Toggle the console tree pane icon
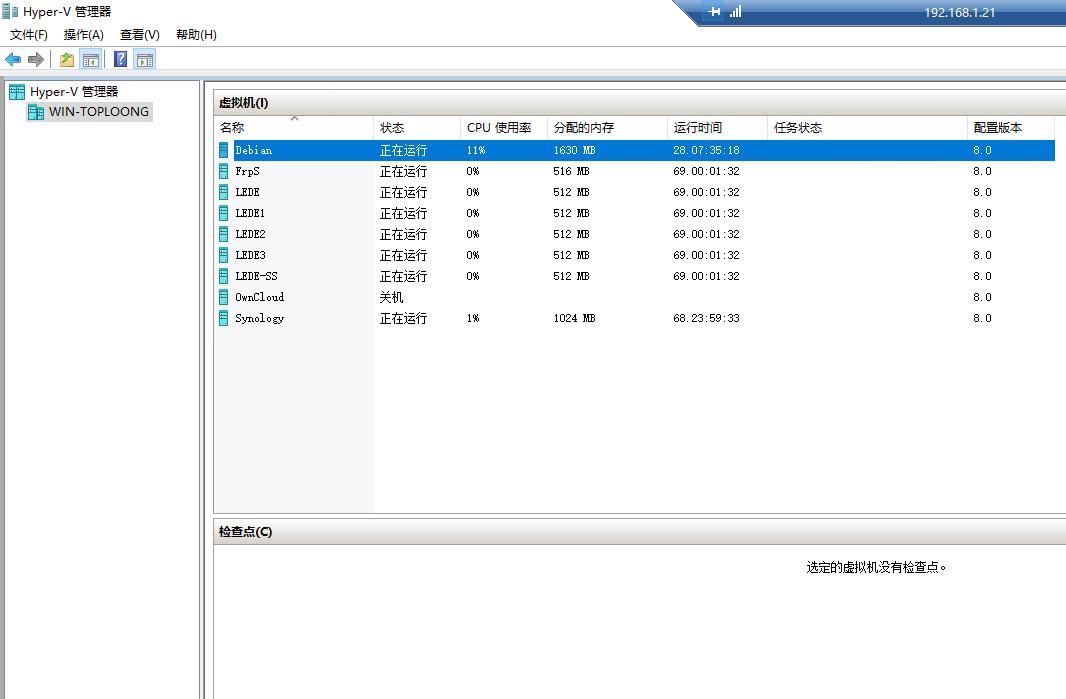Image resolution: width=1066 pixels, height=699 pixels. [x=90, y=60]
